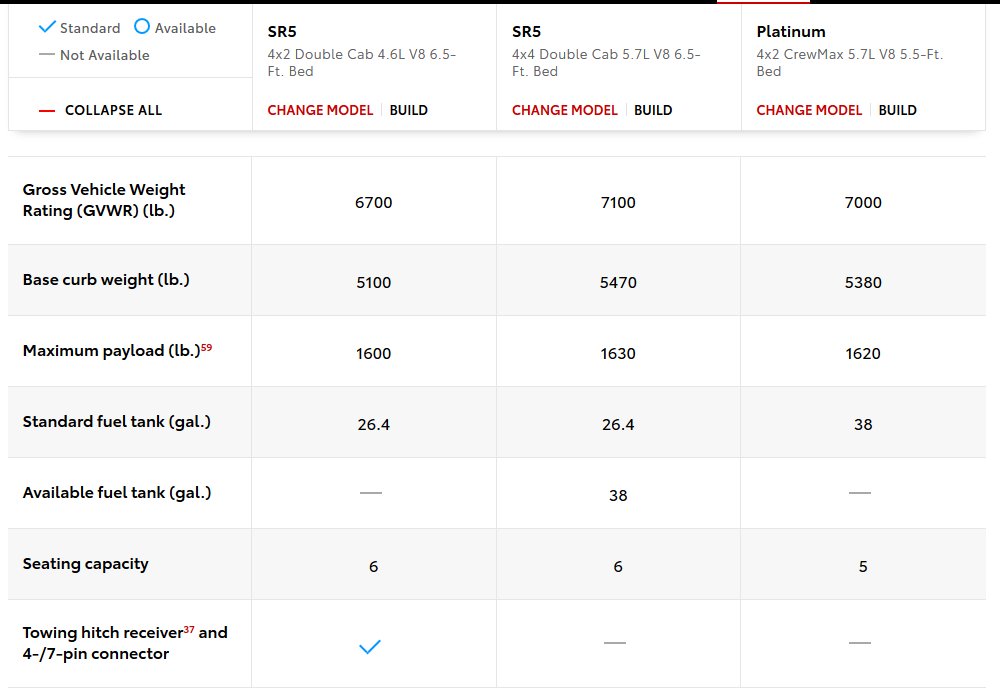The width and height of the screenshot is (1000, 695).
Task: Click the curb weight value 5470
Action: point(618,282)
